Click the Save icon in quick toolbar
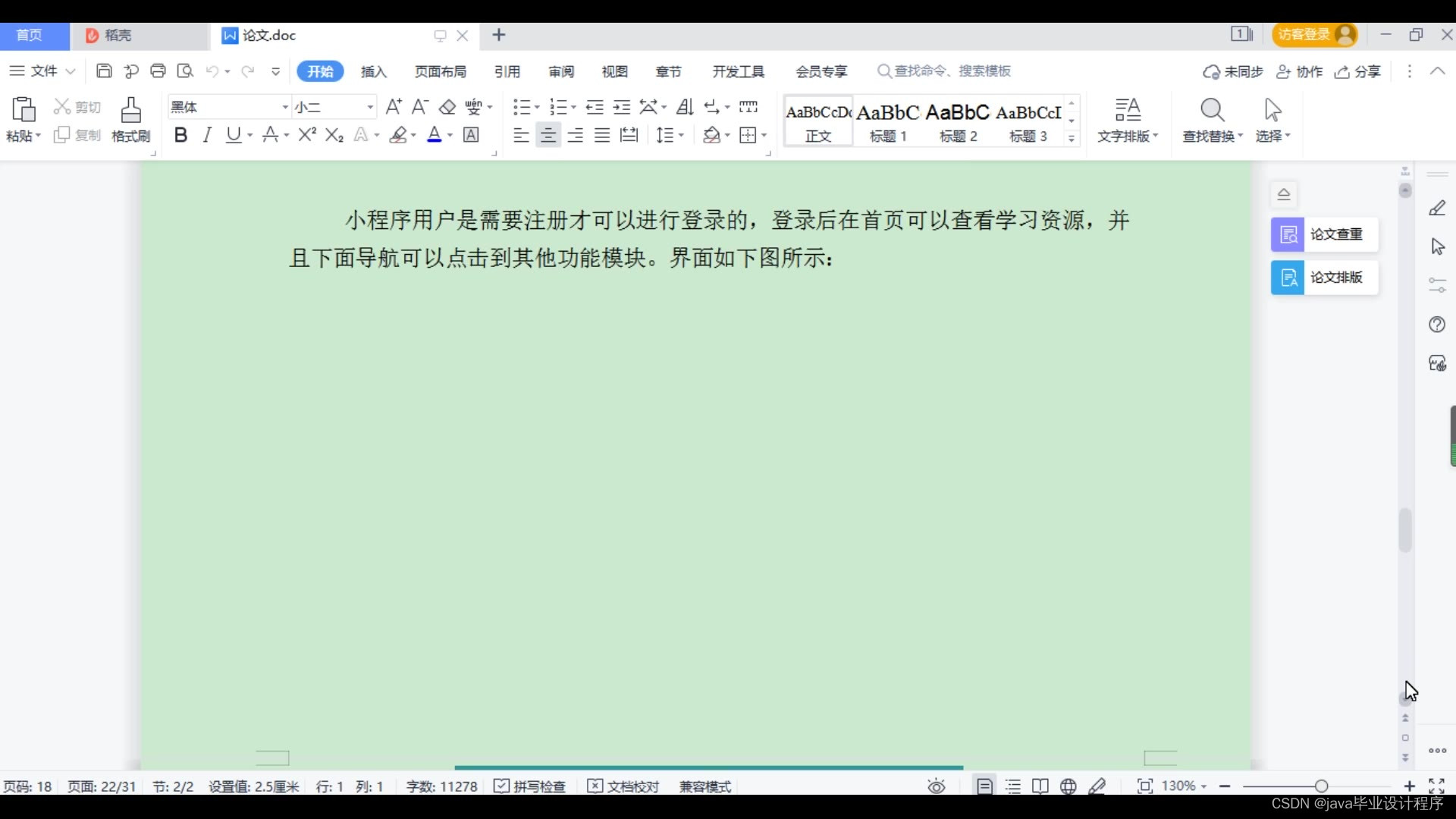Image resolution: width=1456 pixels, height=819 pixels. [104, 71]
